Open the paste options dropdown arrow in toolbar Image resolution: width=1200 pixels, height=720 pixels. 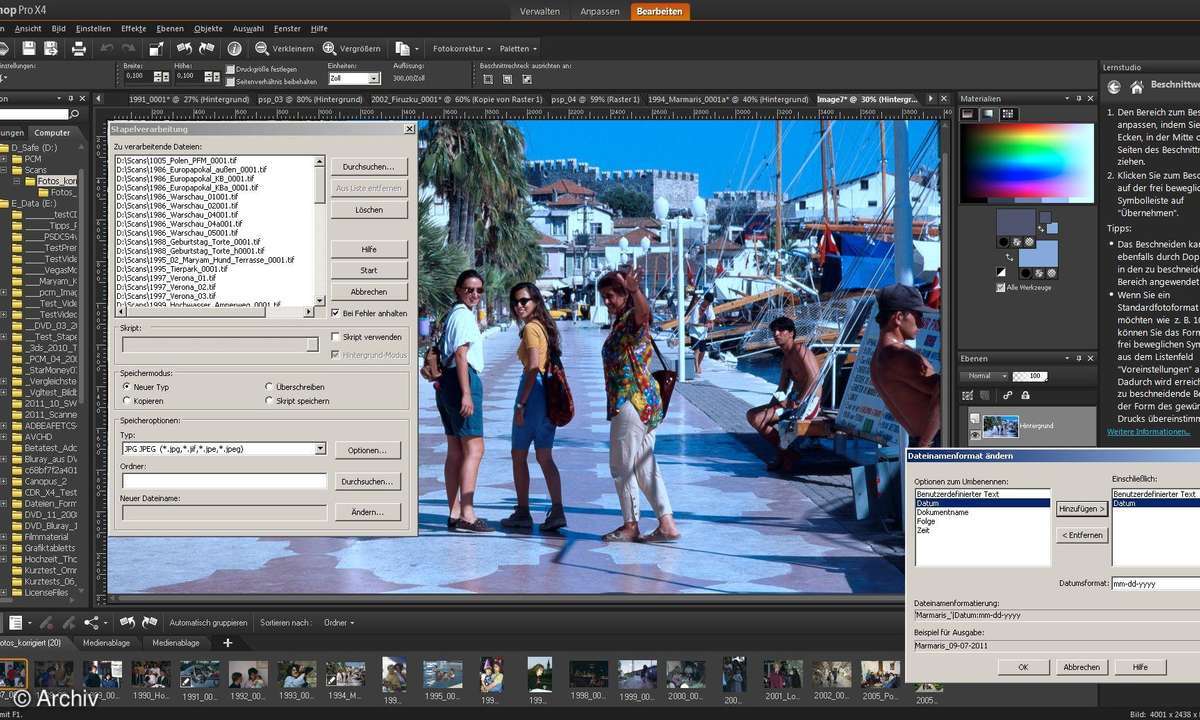pos(415,48)
